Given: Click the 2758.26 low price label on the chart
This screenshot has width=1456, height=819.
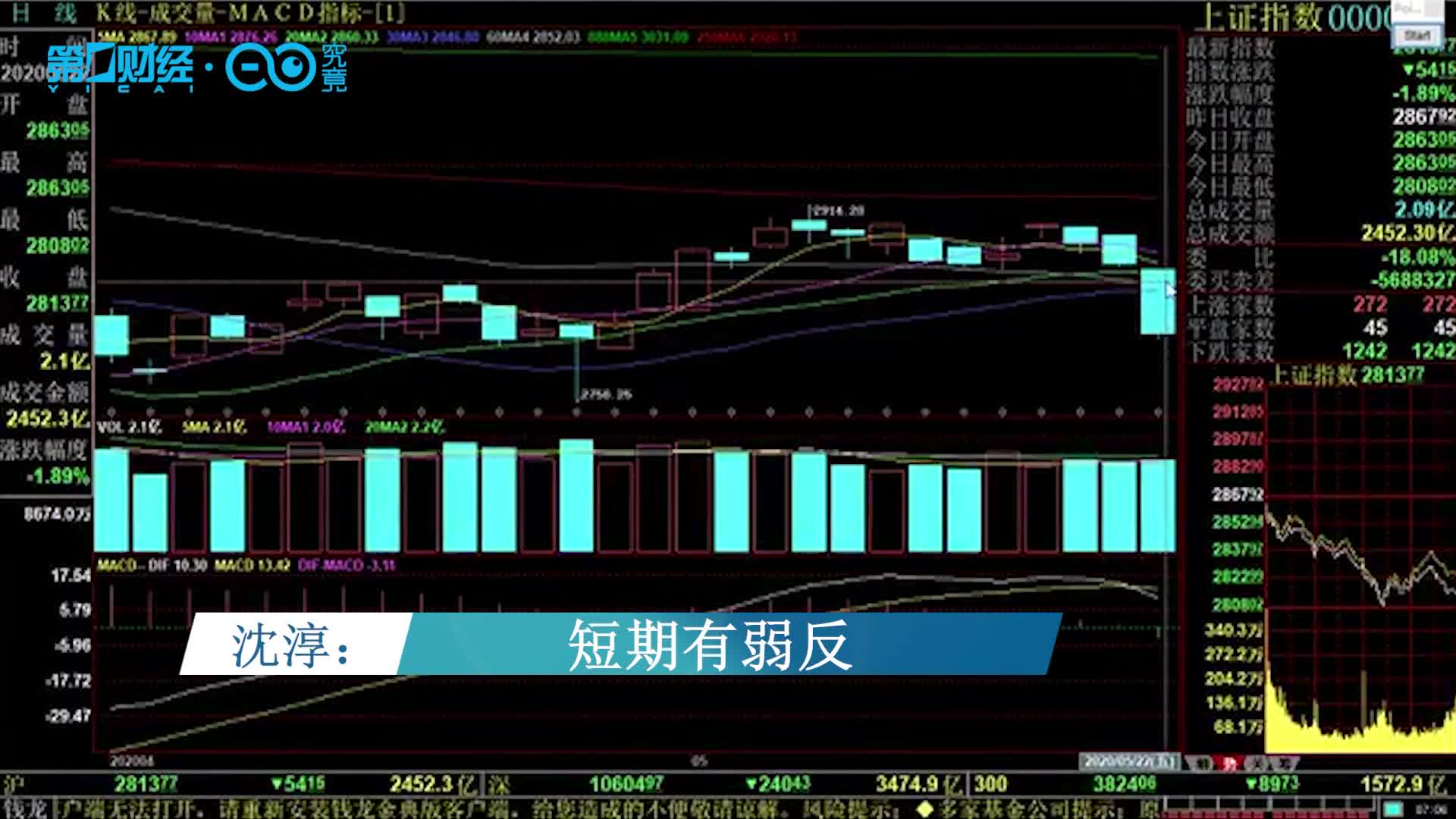Looking at the screenshot, I should (605, 394).
